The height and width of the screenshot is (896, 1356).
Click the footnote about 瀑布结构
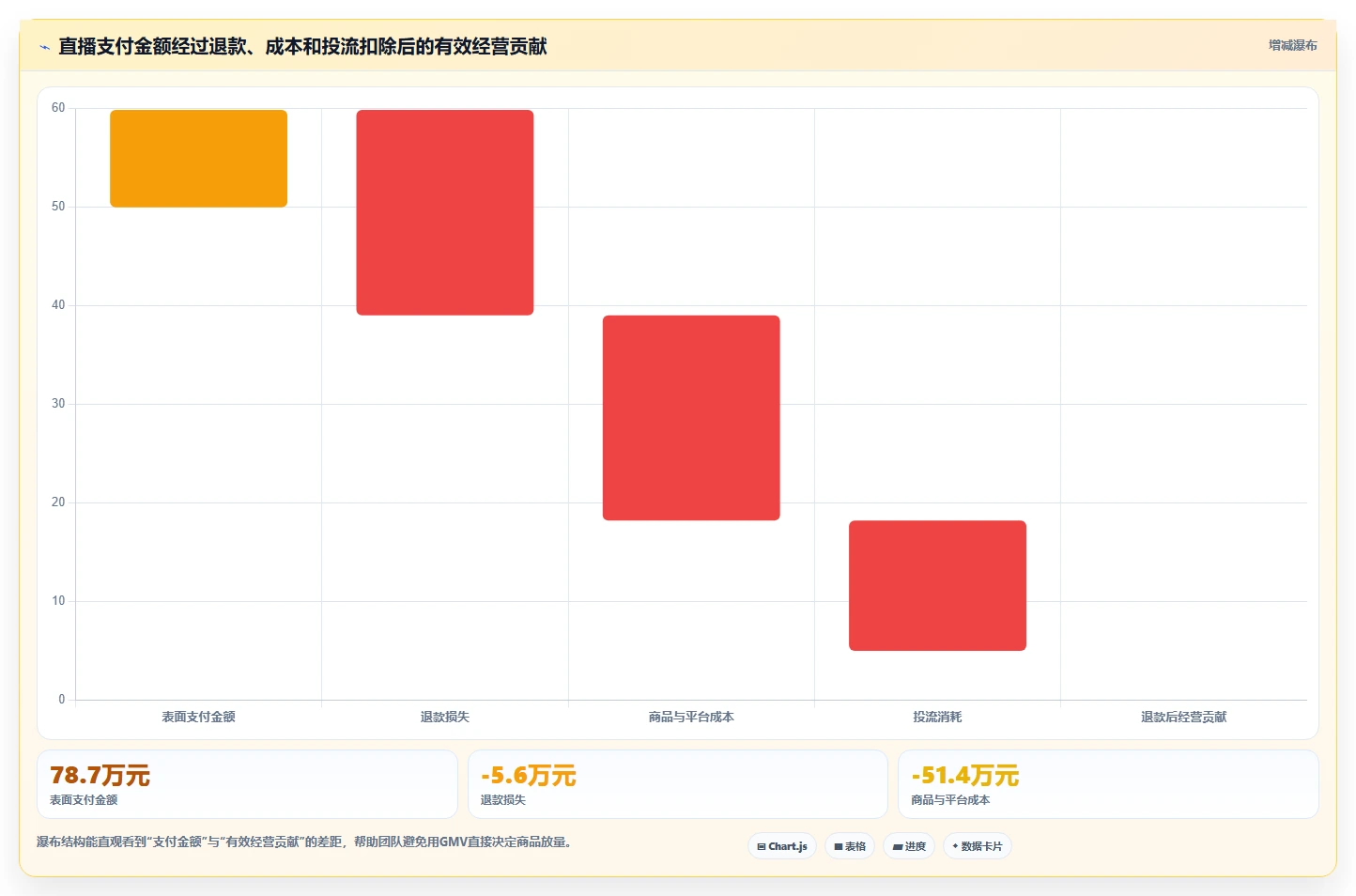click(x=304, y=842)
